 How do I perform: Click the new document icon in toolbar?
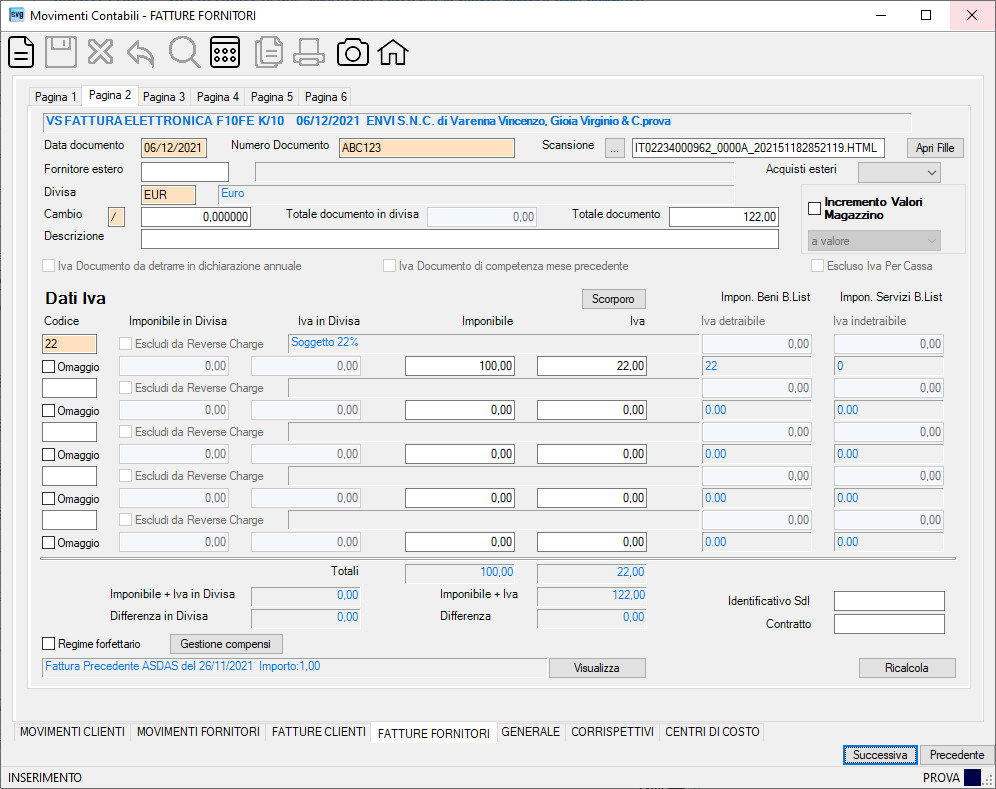pos(21,52)
